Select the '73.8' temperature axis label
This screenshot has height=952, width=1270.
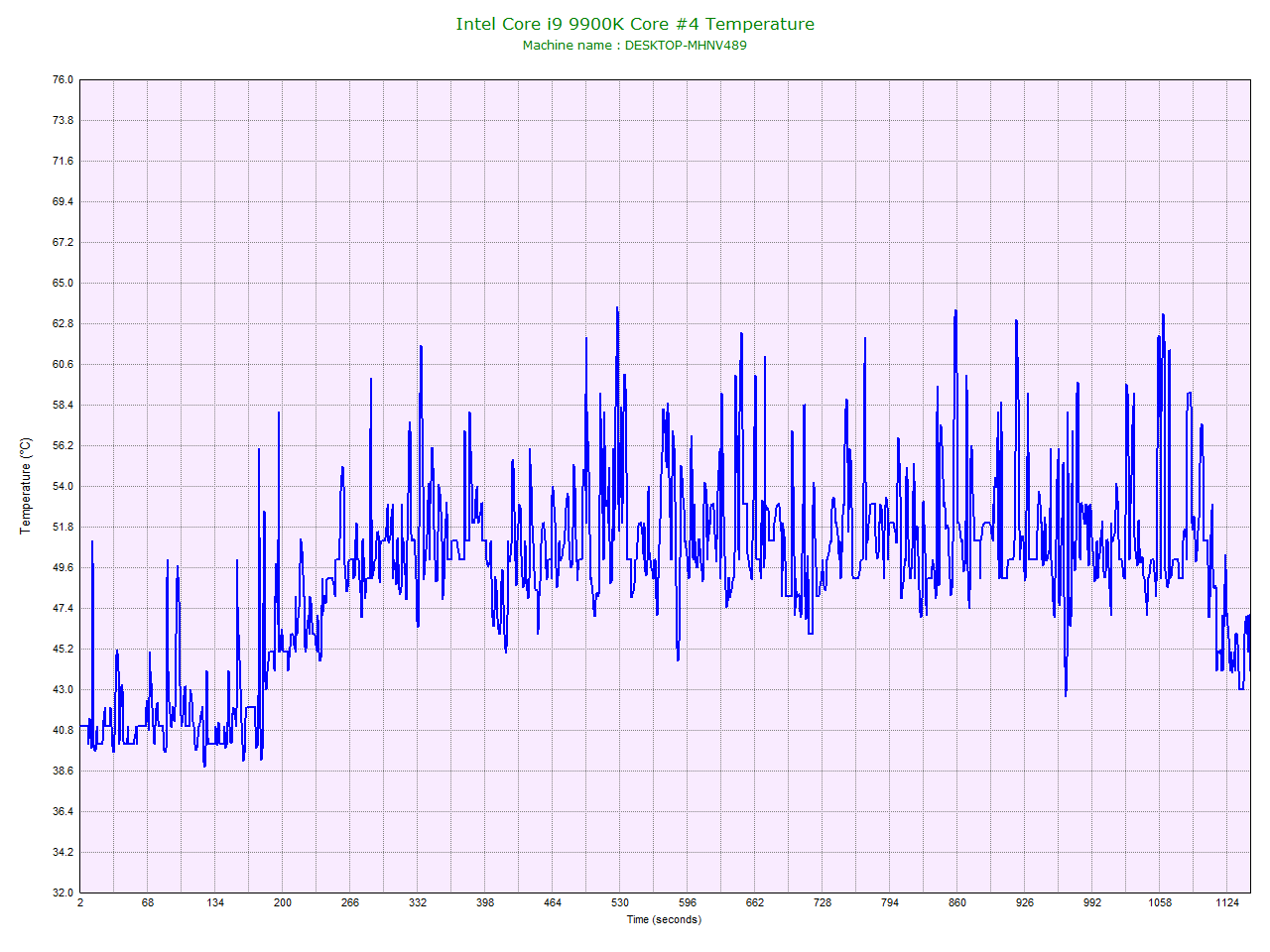tap(63, 120)
